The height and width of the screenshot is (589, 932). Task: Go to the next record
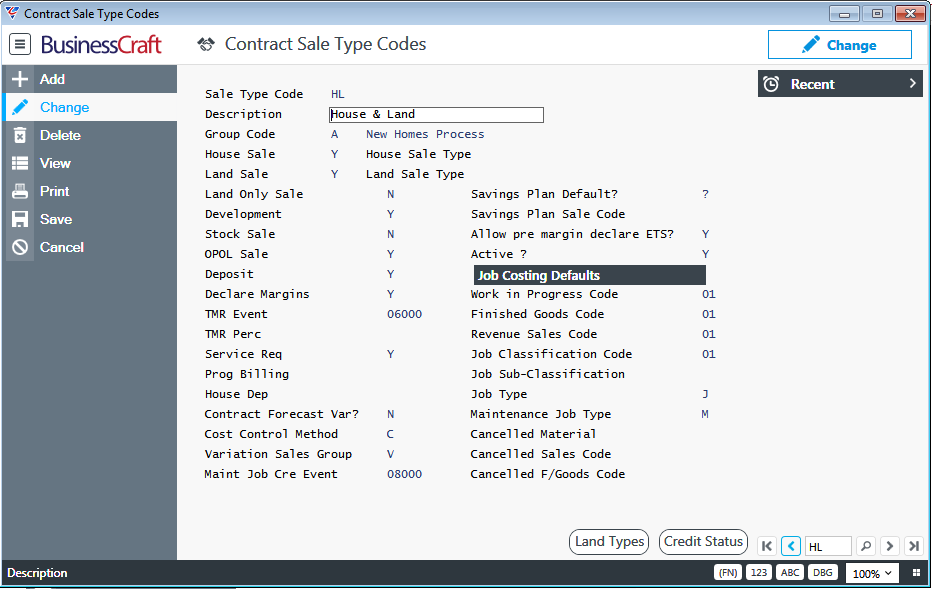[890, 546]
